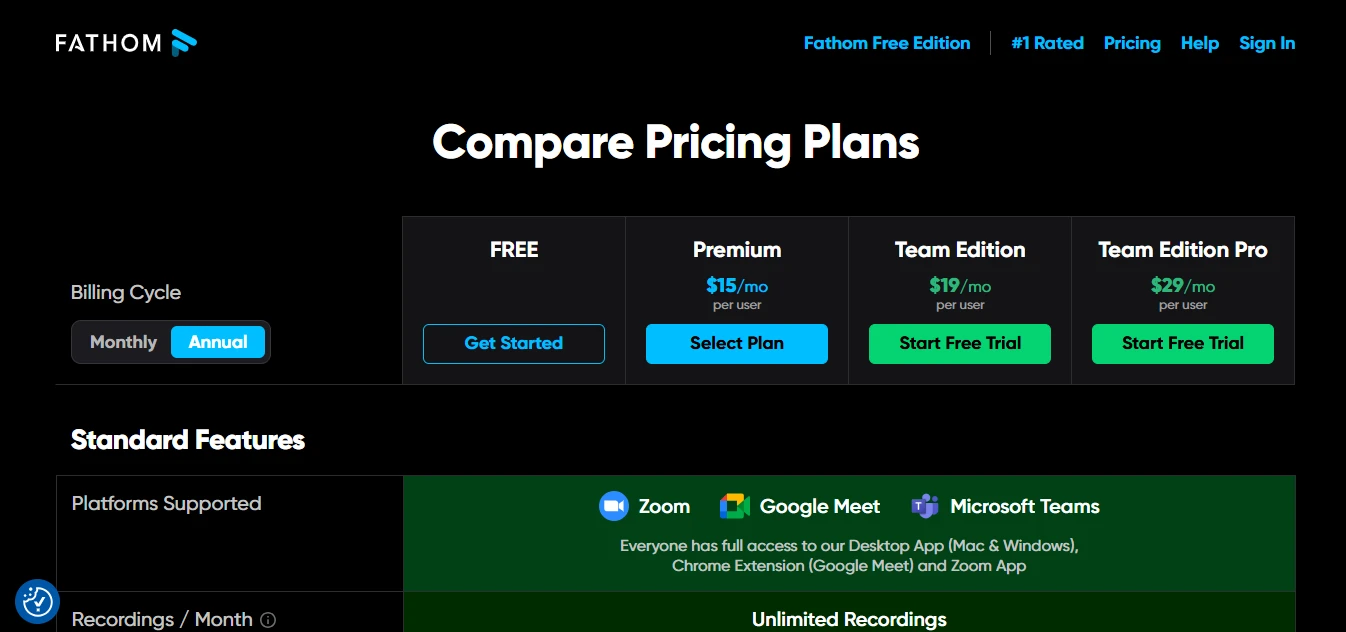
Task: Open the Pricing nav link
Action: (x=1132, y=43)
